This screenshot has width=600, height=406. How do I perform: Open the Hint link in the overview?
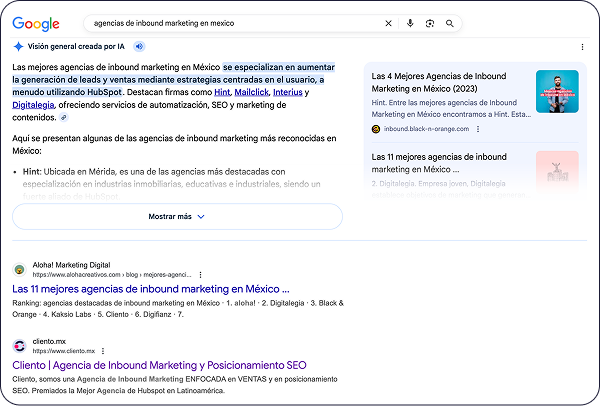click(222, 92)
